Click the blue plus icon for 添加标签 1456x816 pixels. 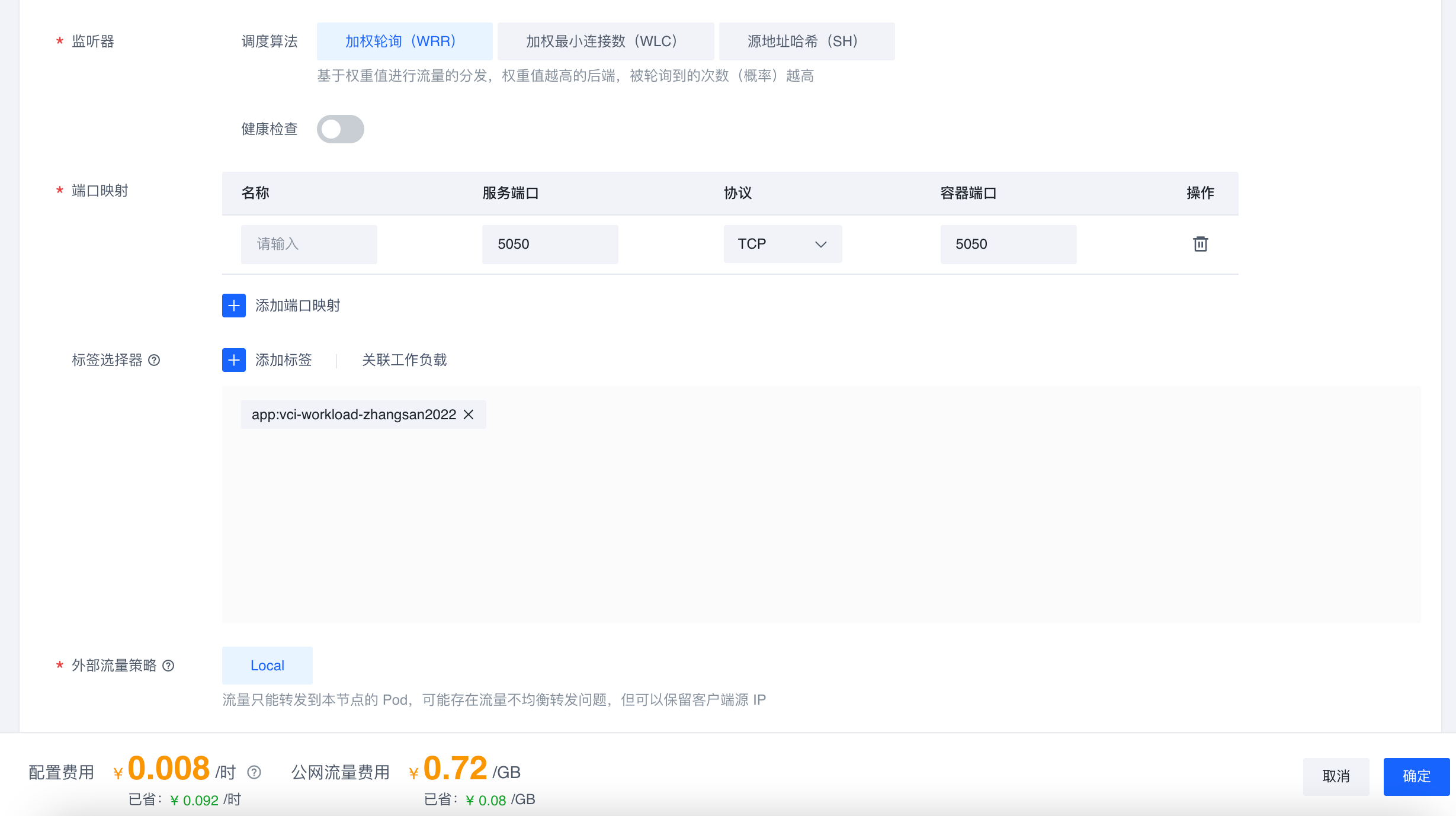(x=234, y=360)
